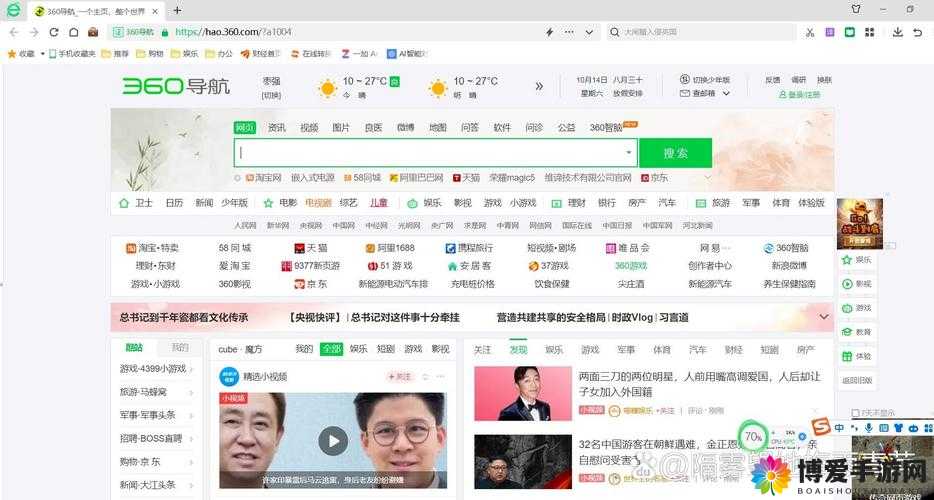This screenshot has height=500, width=934.
Task: Select the 360智脑 search tab
Action: pos(606,128)
